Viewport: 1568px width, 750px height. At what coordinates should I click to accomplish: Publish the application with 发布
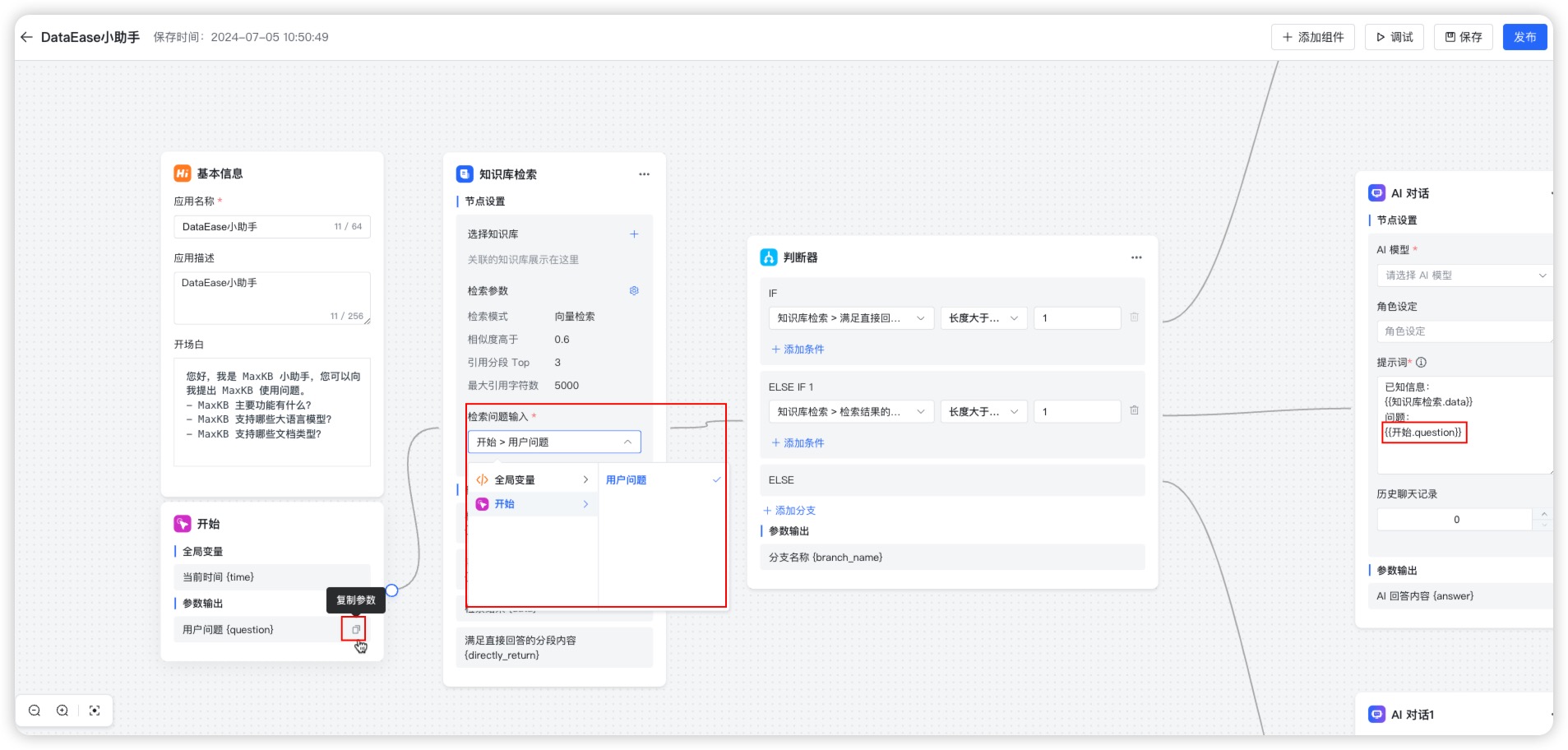coord(1524,37)
